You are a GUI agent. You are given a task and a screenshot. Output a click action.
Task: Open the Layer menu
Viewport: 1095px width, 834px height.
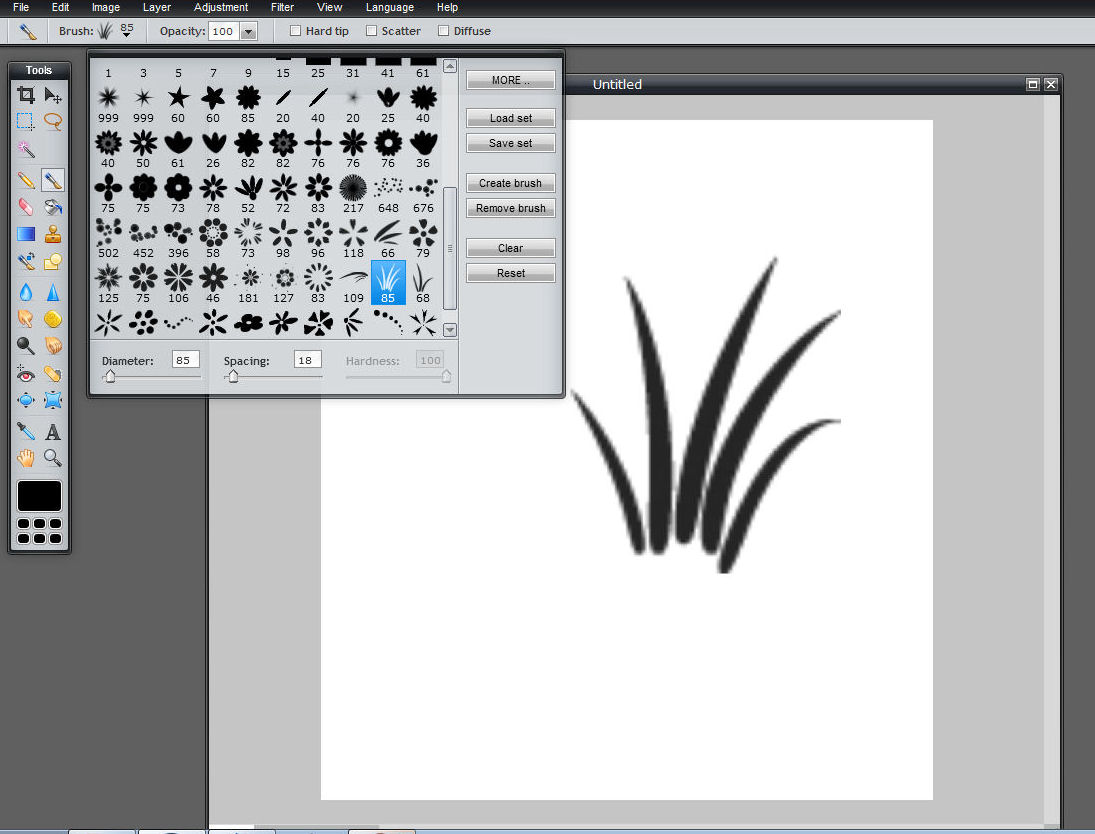coord(156,7)
